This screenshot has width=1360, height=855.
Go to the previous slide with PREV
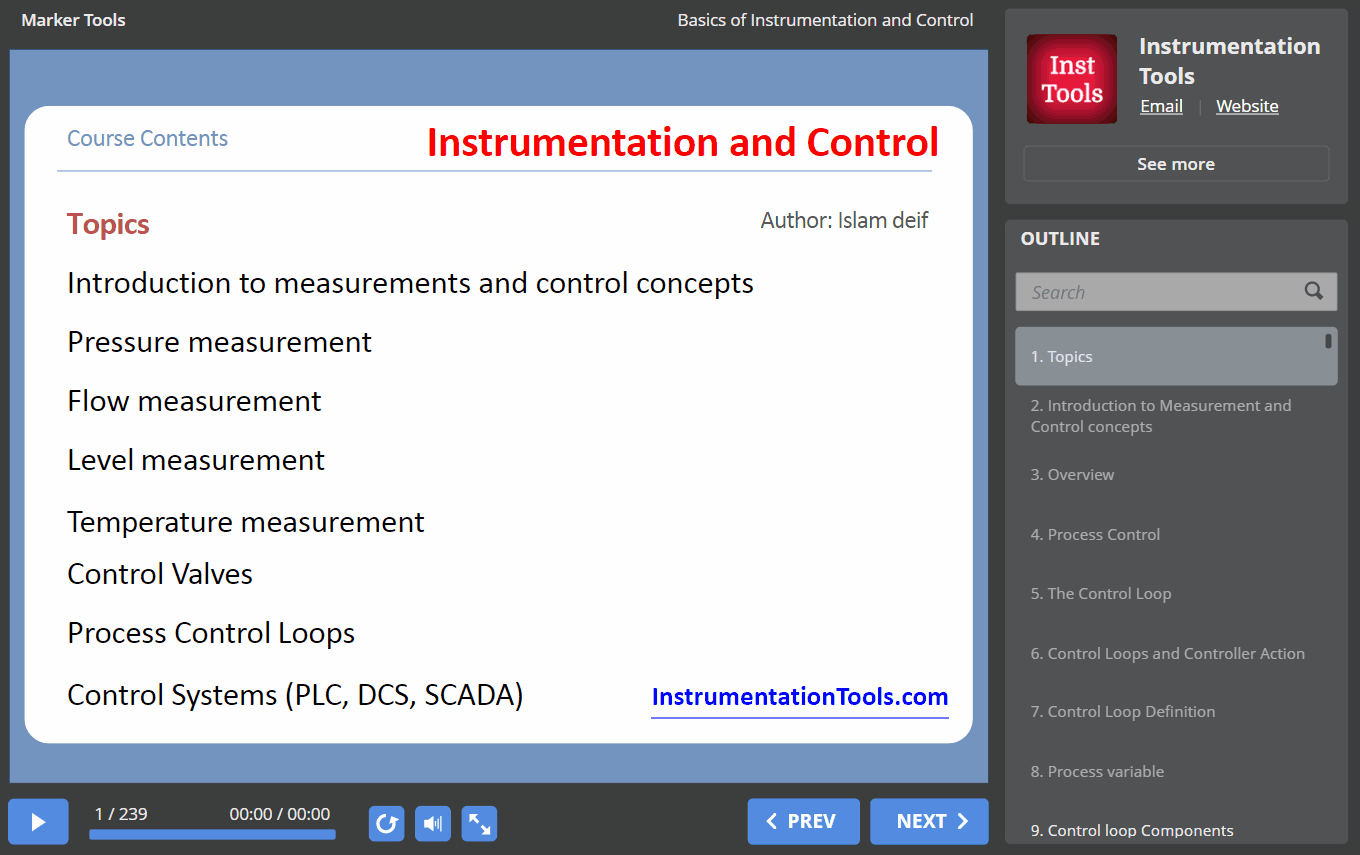(803, 822)
